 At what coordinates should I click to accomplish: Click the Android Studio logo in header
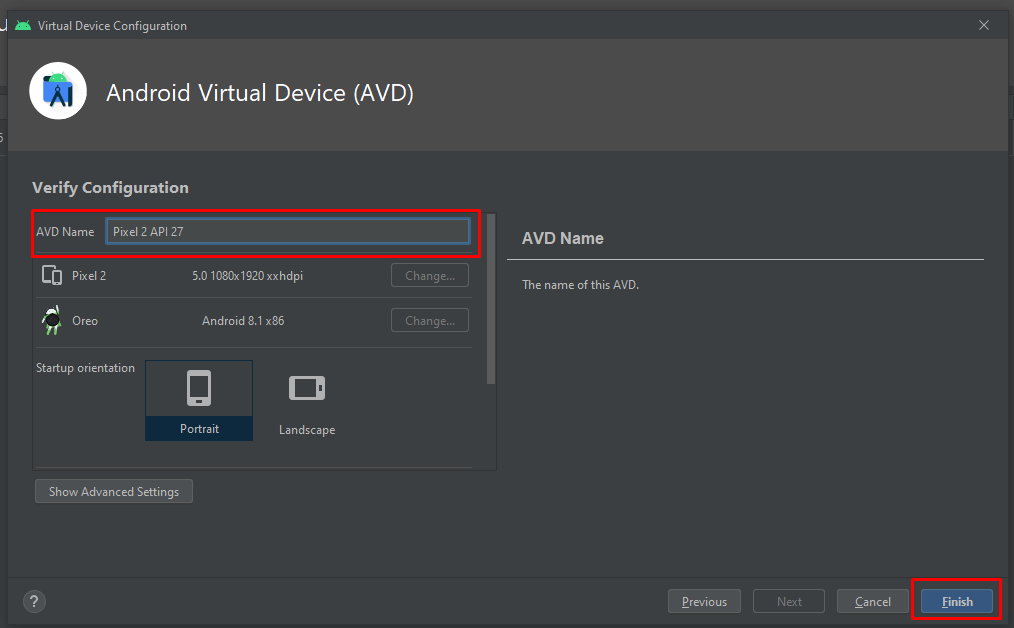[x=58, y=91]
